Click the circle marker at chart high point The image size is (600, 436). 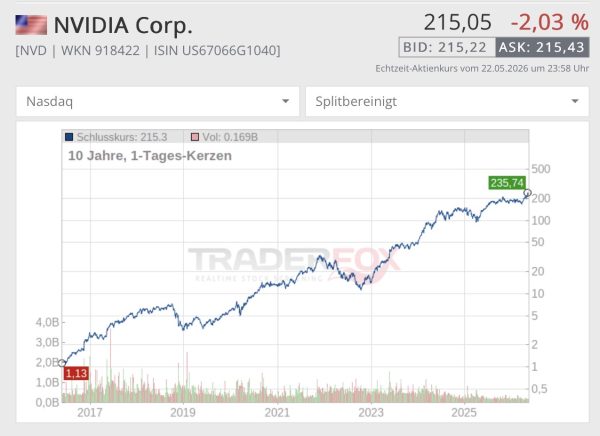tap(527, 193)
